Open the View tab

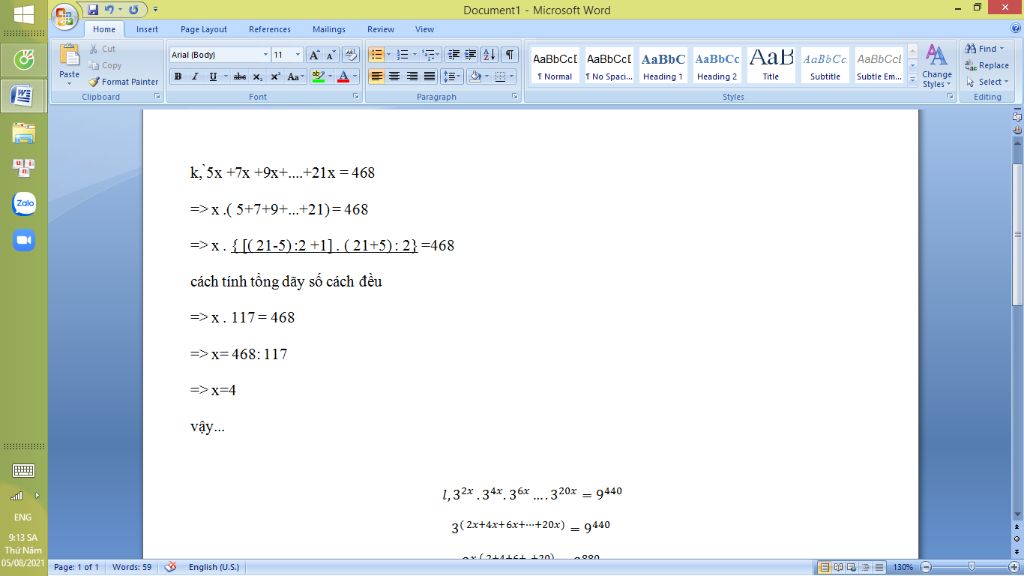[x=424, y=29]
